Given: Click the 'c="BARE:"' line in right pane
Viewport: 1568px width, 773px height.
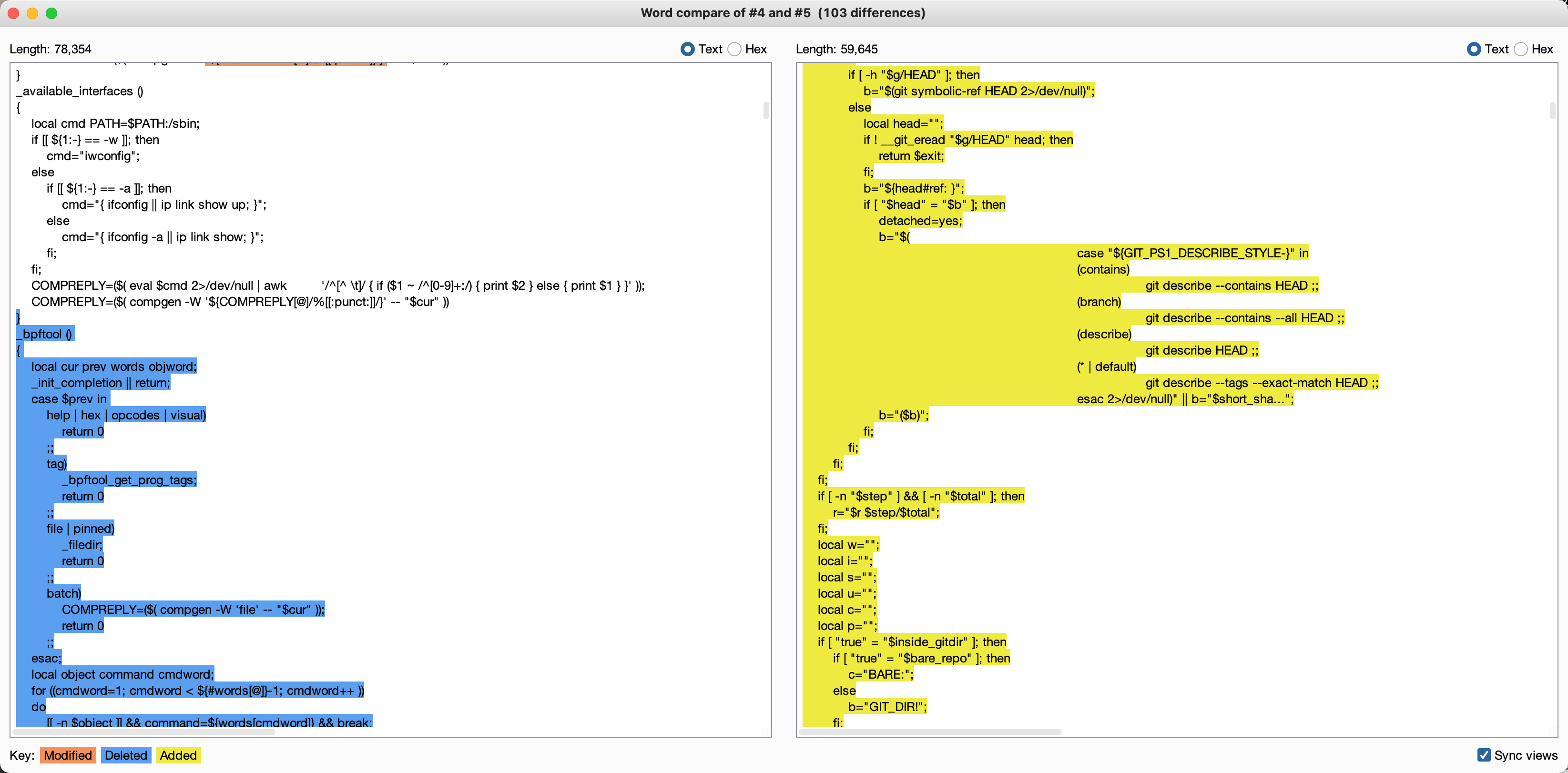Looking at the screenshot, I should [x=880, y=674].
